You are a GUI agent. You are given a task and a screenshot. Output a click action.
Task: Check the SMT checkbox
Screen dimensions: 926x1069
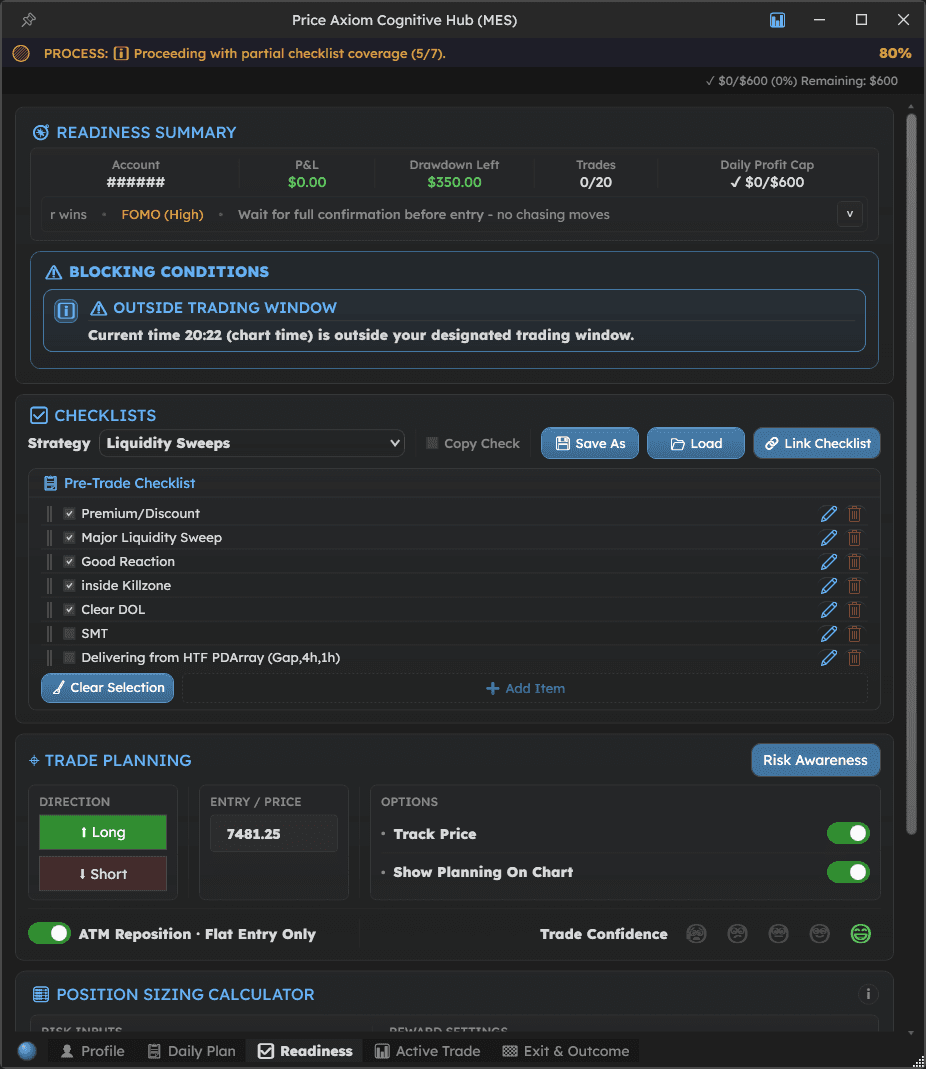tap(69, 634)
